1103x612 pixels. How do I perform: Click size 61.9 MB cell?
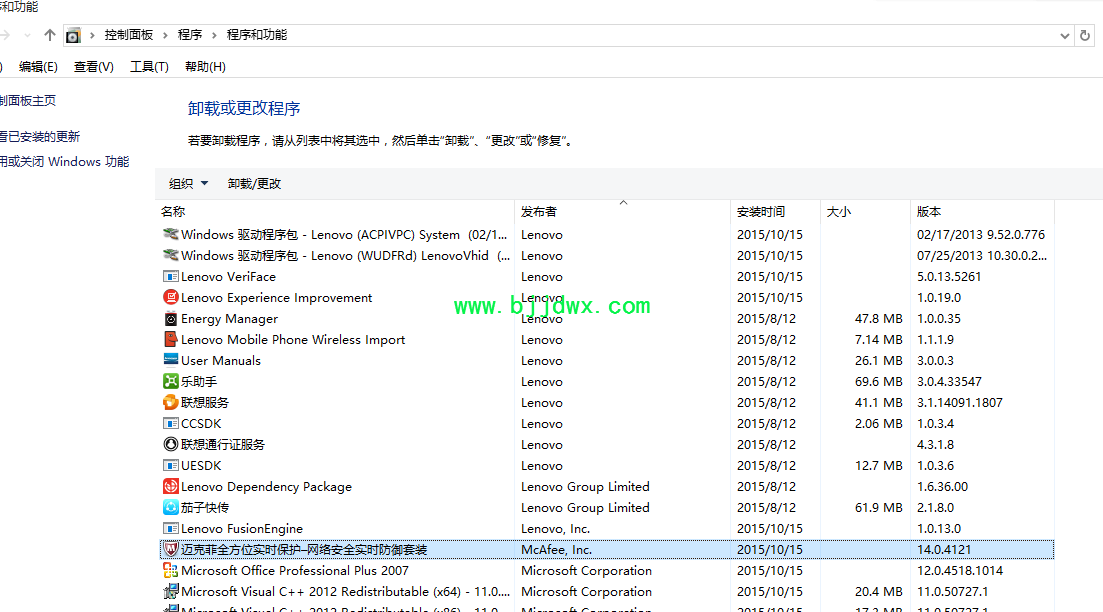click(879, 507)
